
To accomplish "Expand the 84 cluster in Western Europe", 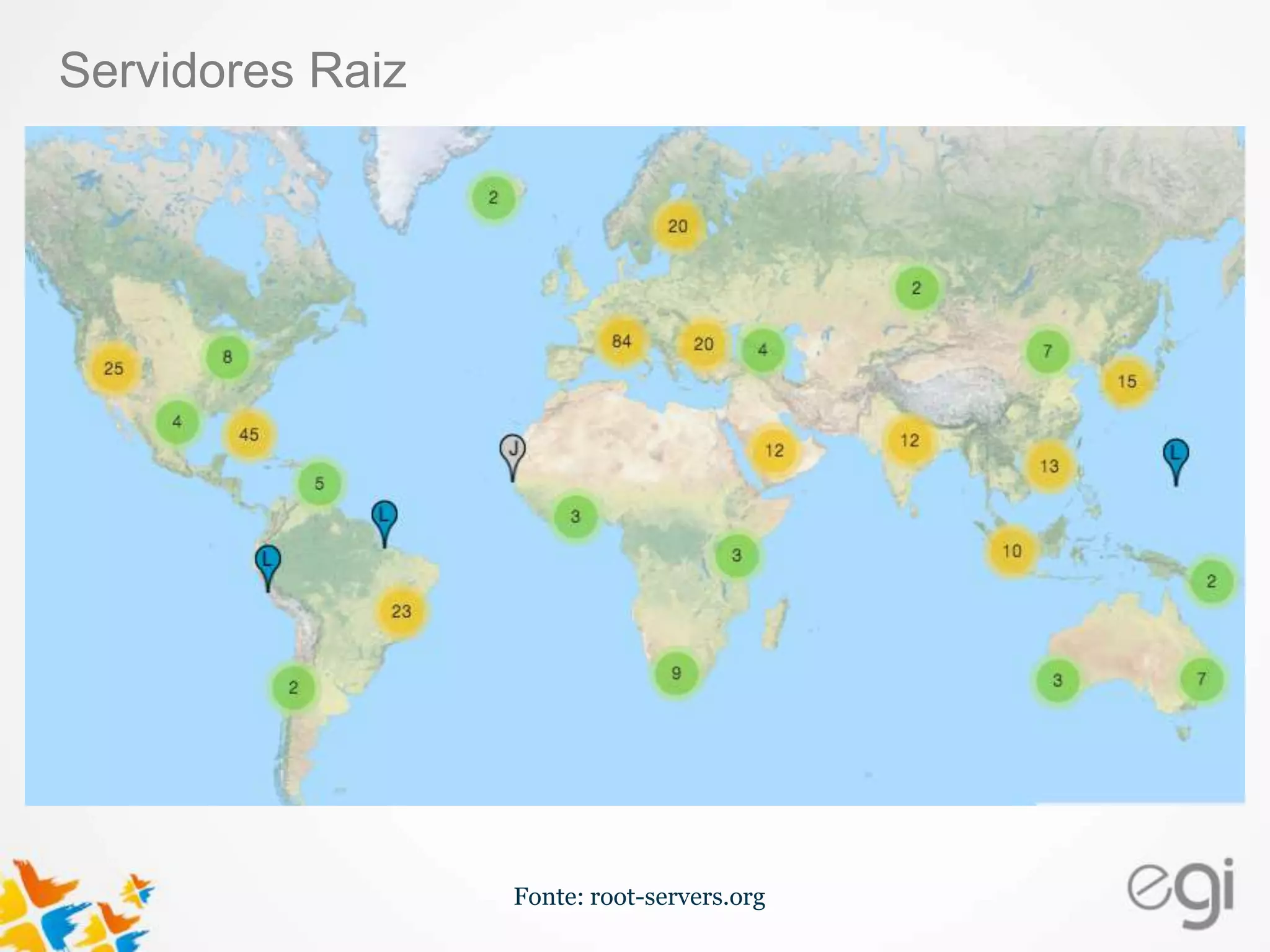I will [x=621, y=341].
